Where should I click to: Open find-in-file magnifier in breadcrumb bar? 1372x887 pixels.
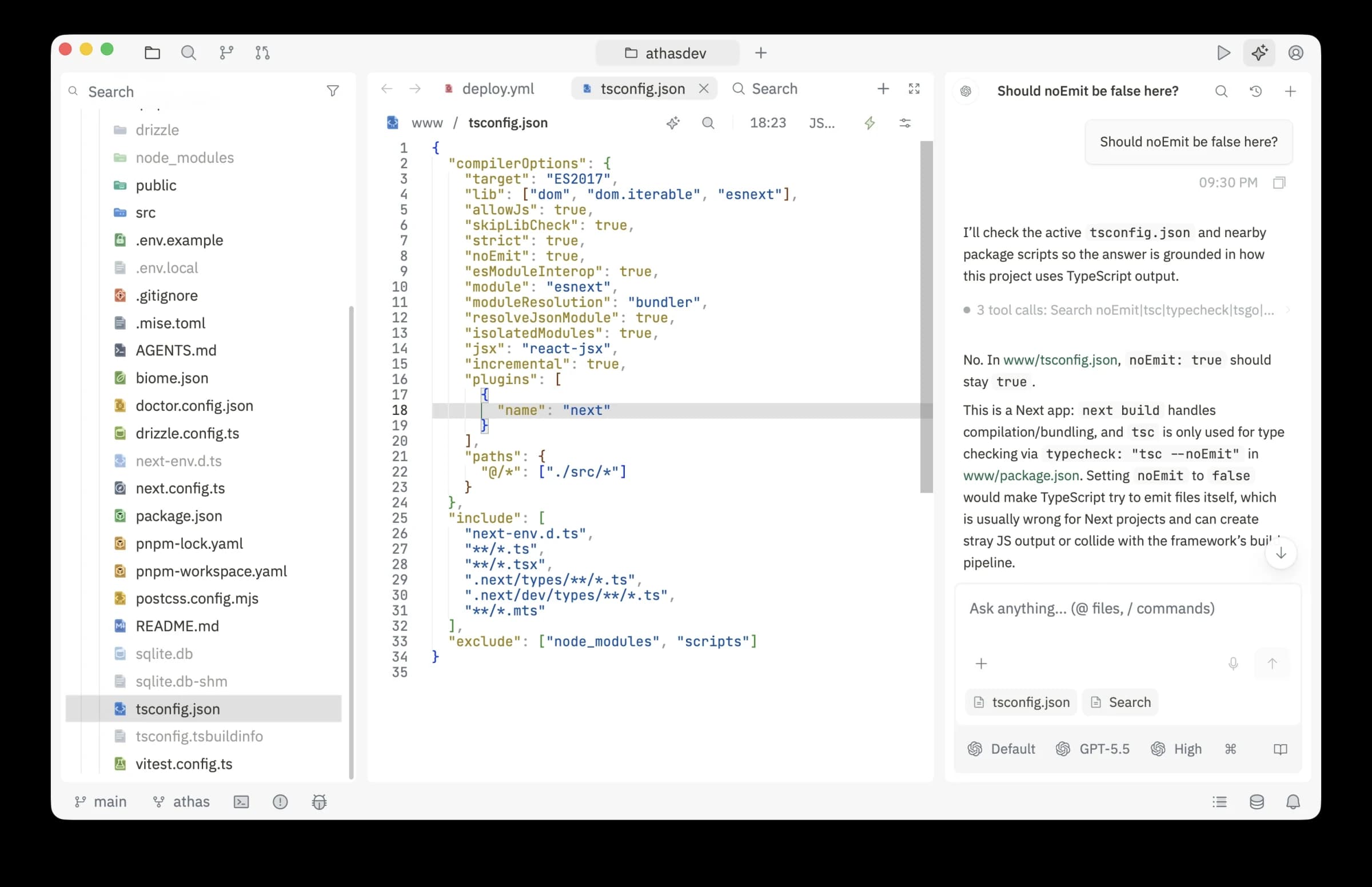click(x=708, y=123)
